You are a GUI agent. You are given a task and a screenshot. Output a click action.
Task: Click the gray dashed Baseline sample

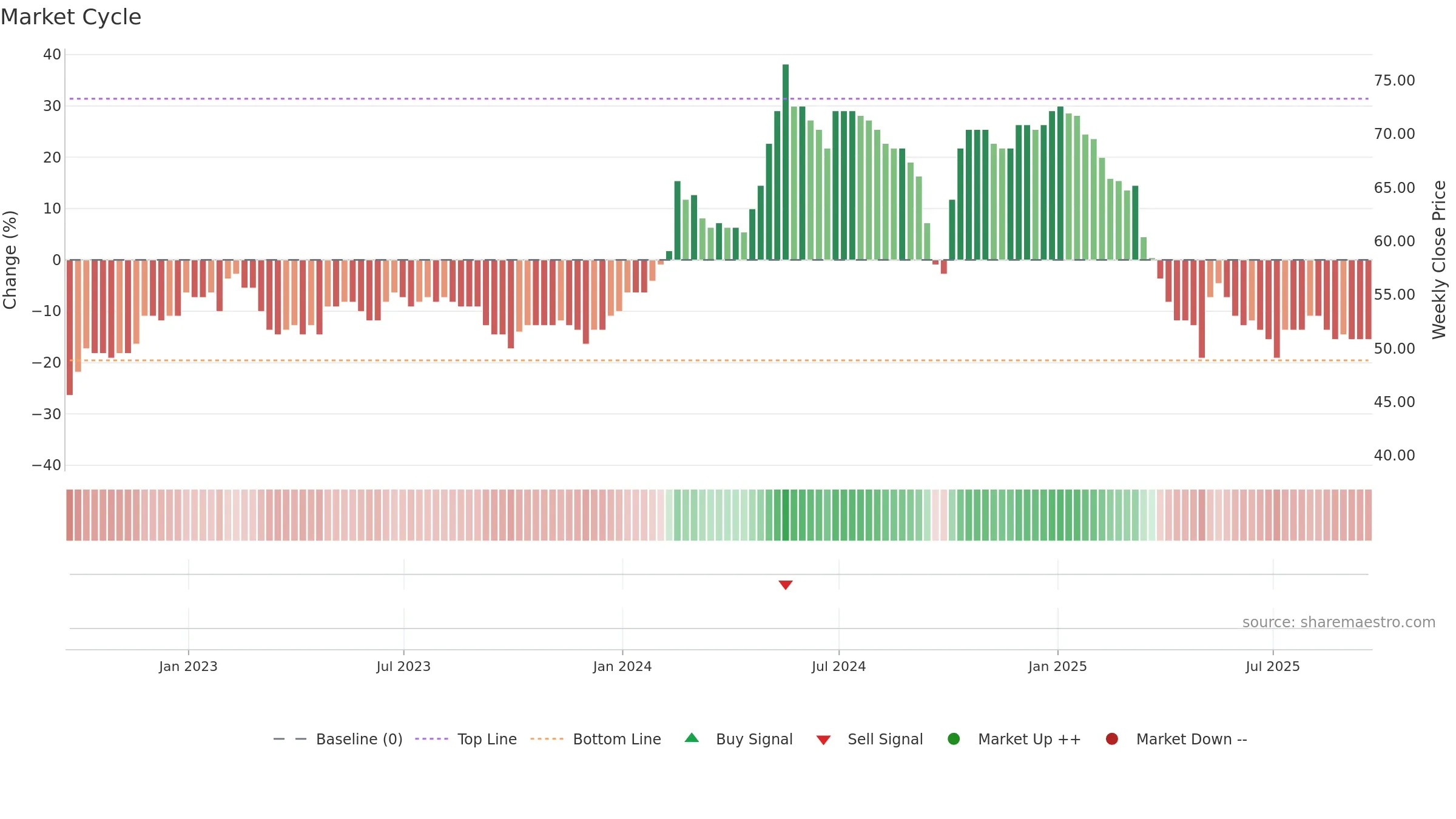290,739
